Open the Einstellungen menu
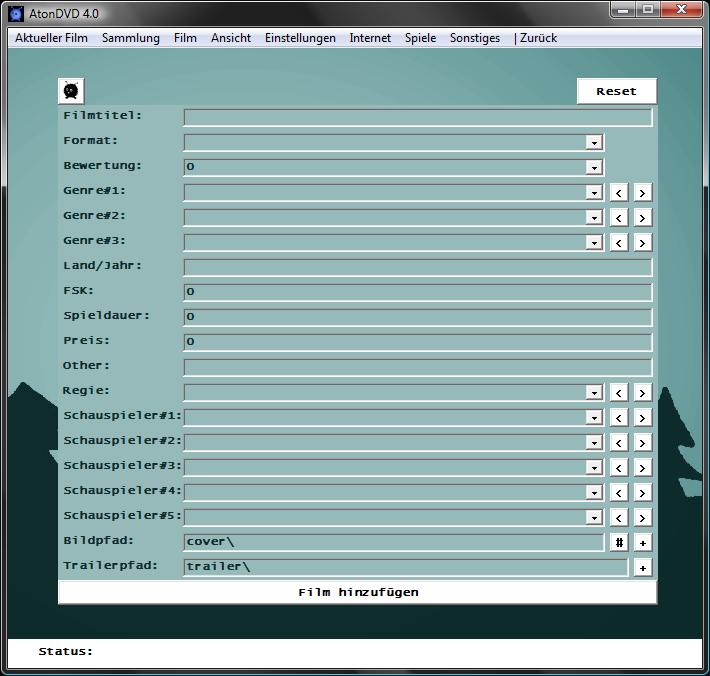The image size is (710, 676). click(300, 38)
